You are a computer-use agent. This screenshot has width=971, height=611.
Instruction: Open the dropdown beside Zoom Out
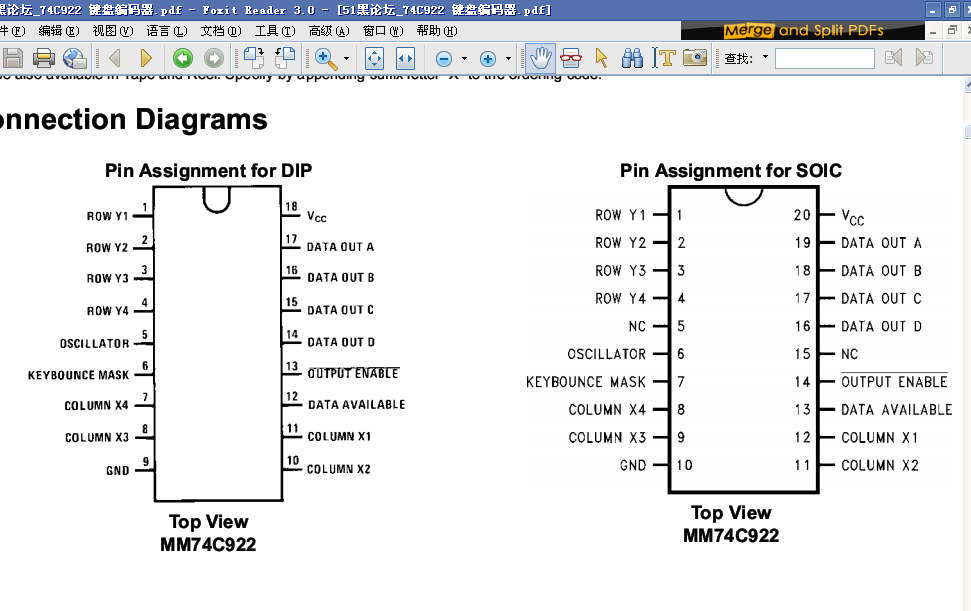coord(464,59)
